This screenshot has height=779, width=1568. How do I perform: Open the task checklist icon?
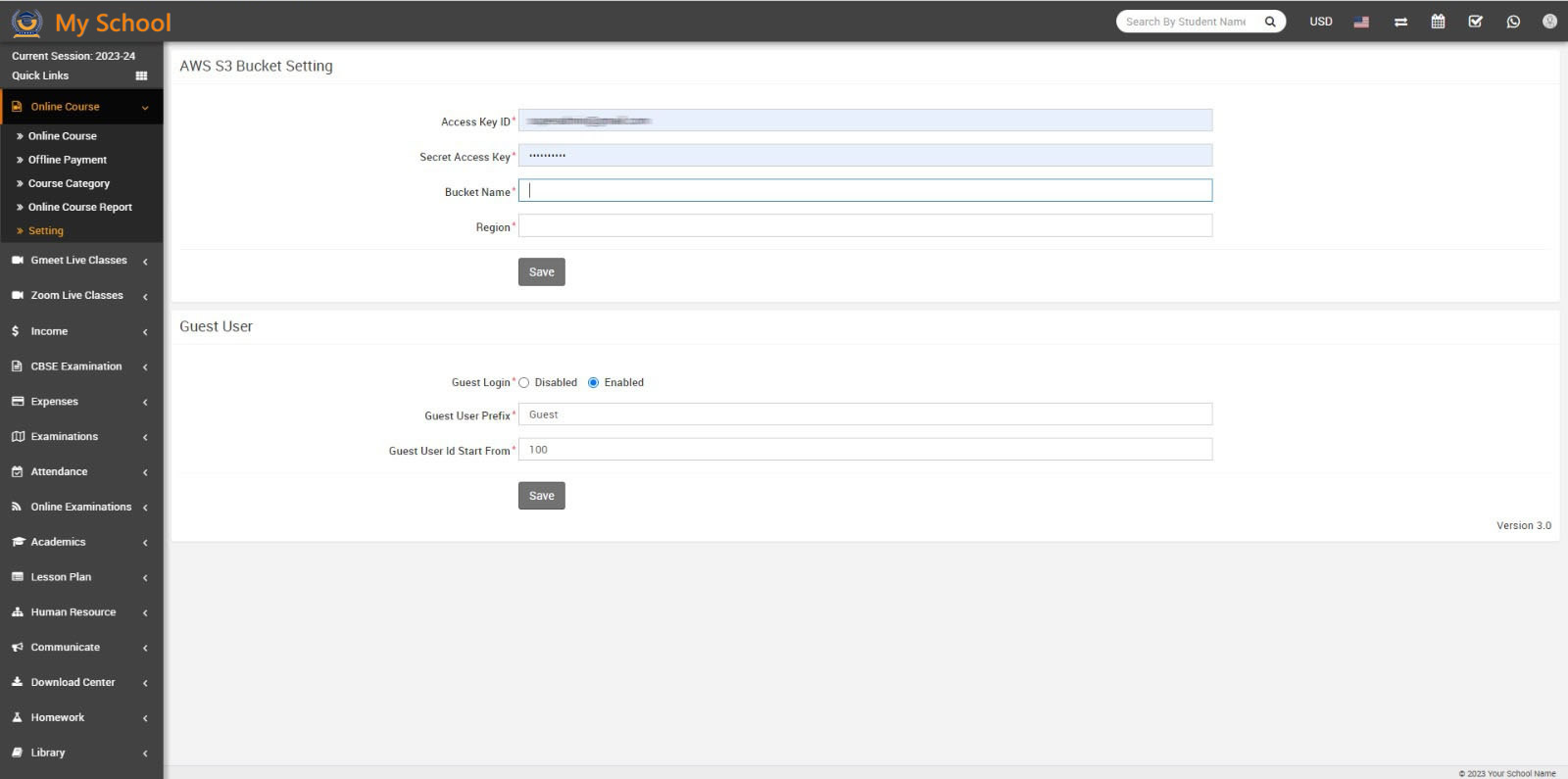coord(1475,22)
